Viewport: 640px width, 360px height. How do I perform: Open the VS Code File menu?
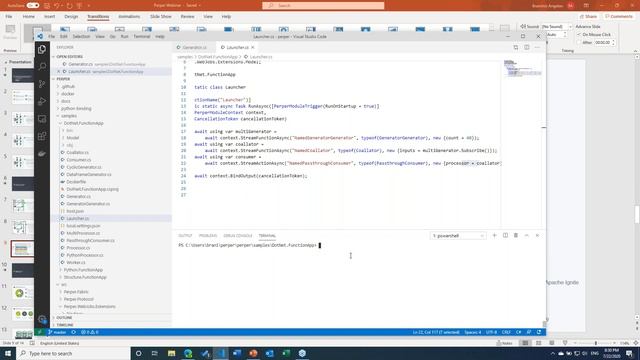pos(52,36)
